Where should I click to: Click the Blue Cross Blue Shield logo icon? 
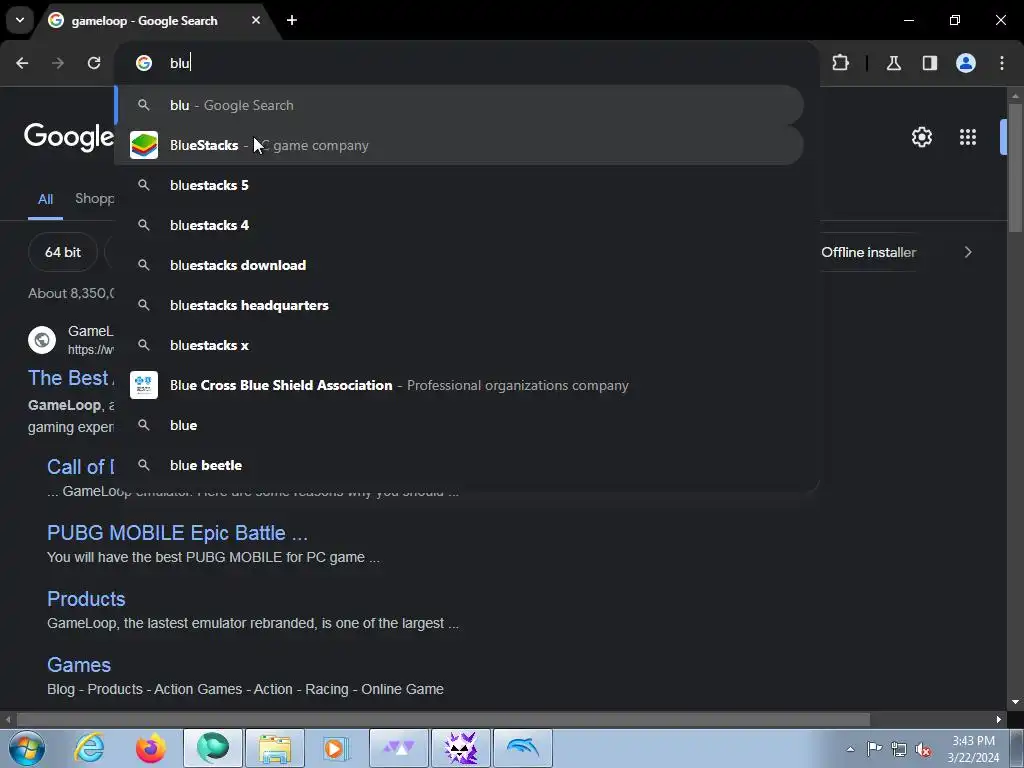(144, 385)
